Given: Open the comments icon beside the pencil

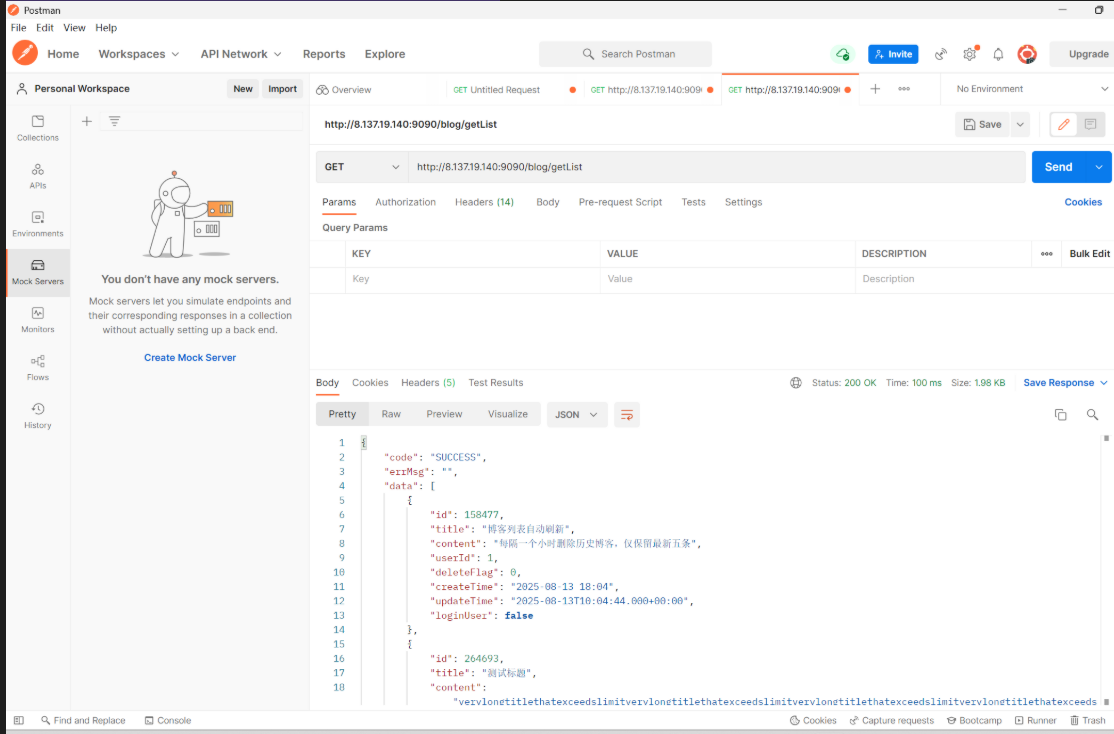Looking at the screenshot, I should coord(1091,124).
